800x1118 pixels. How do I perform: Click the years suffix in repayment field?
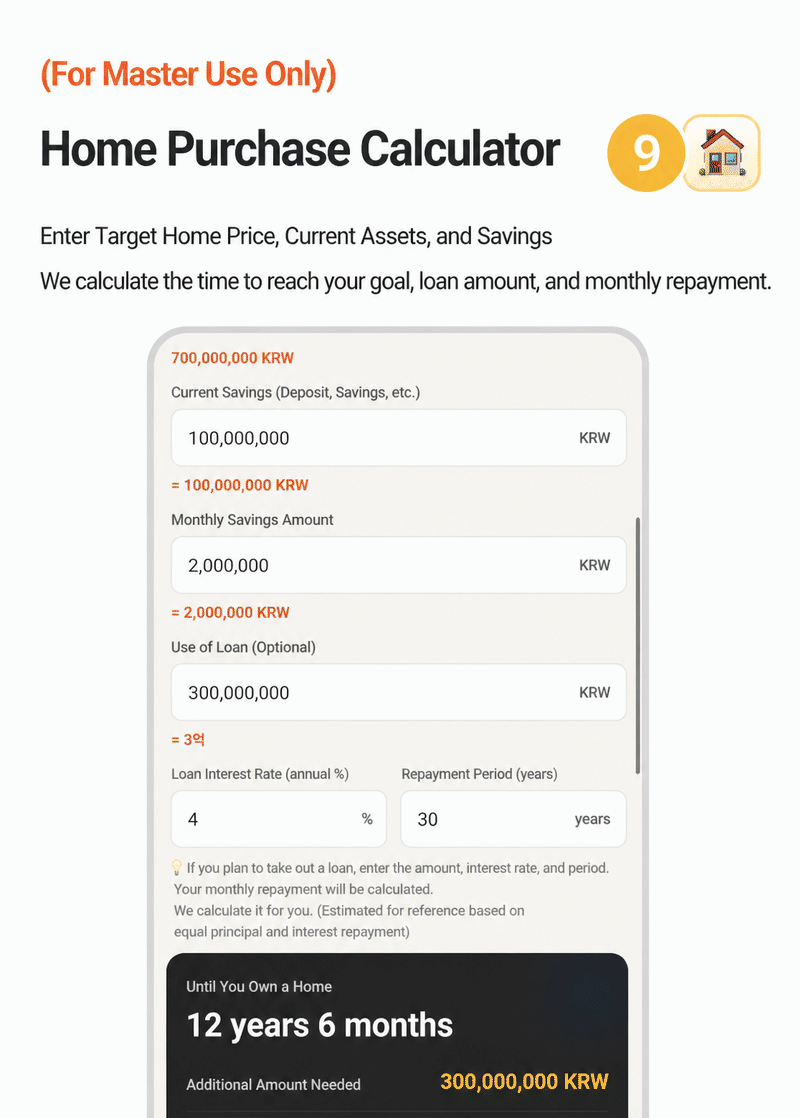[593, 819]
